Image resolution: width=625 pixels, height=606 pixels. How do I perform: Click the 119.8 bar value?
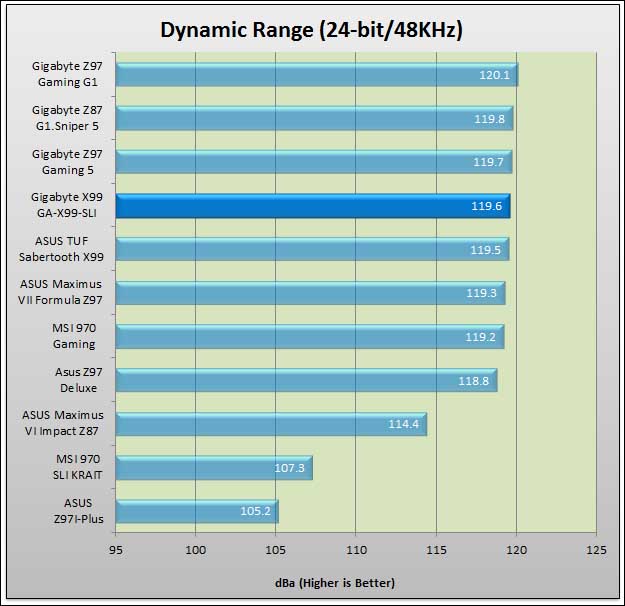tap(489, 119)
